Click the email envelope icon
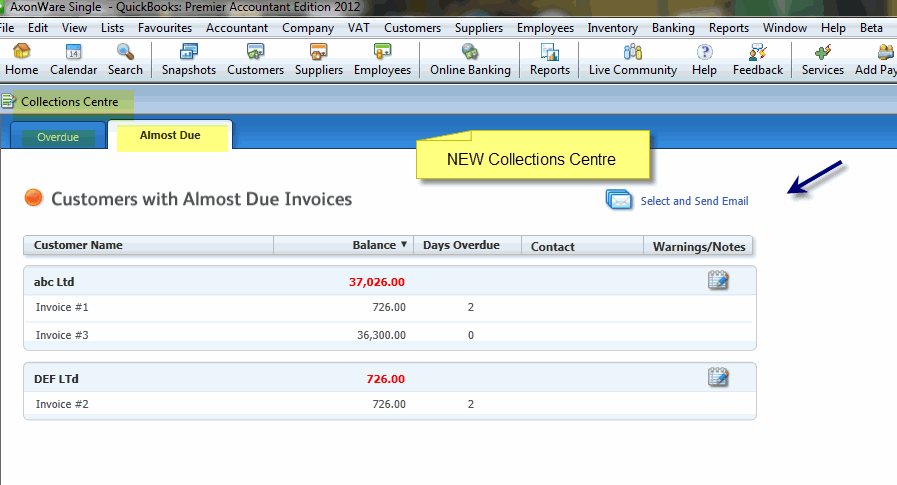 618,200
